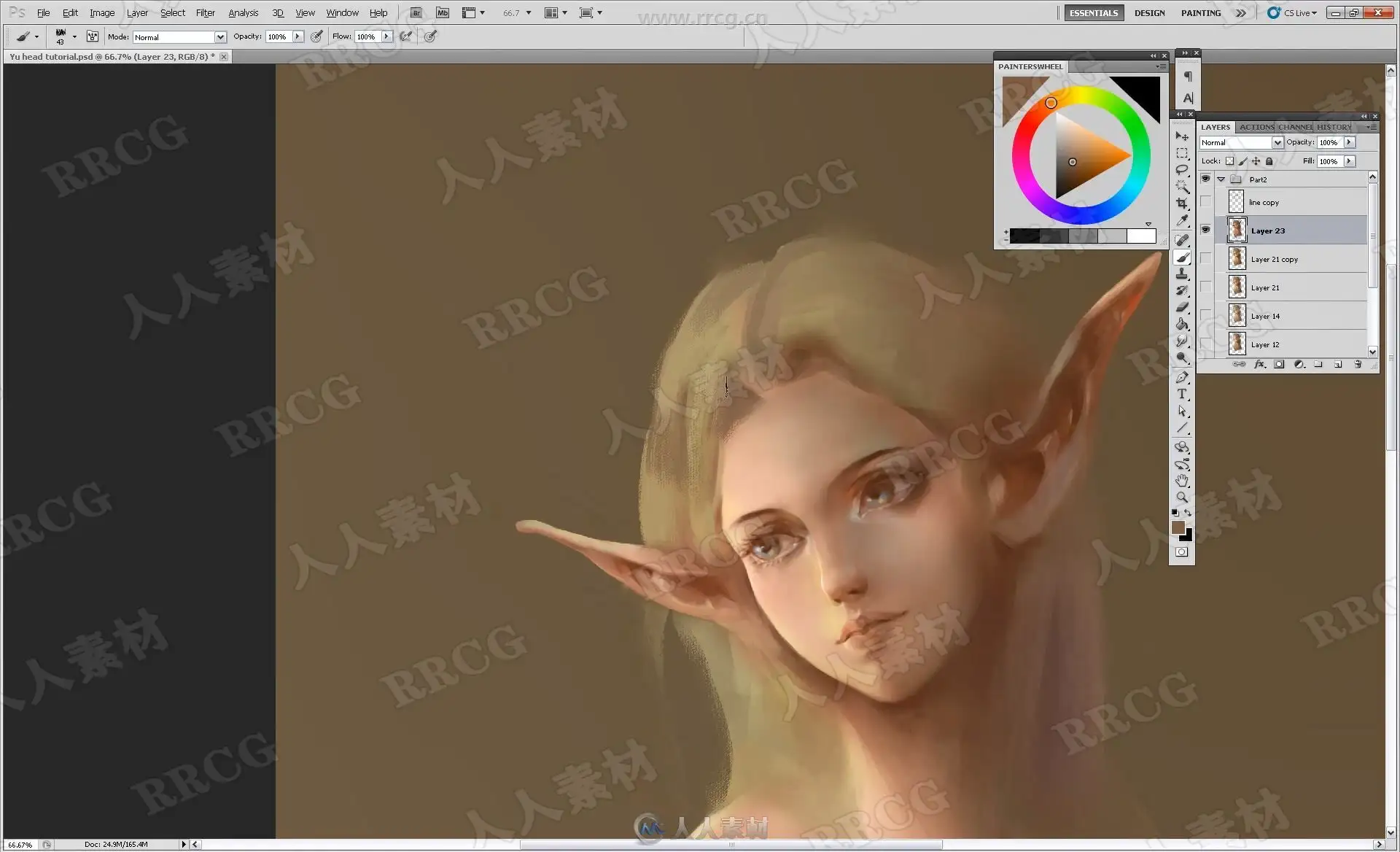
Task: Select the Clone Stamp tool
Action: pos(1182,274)
